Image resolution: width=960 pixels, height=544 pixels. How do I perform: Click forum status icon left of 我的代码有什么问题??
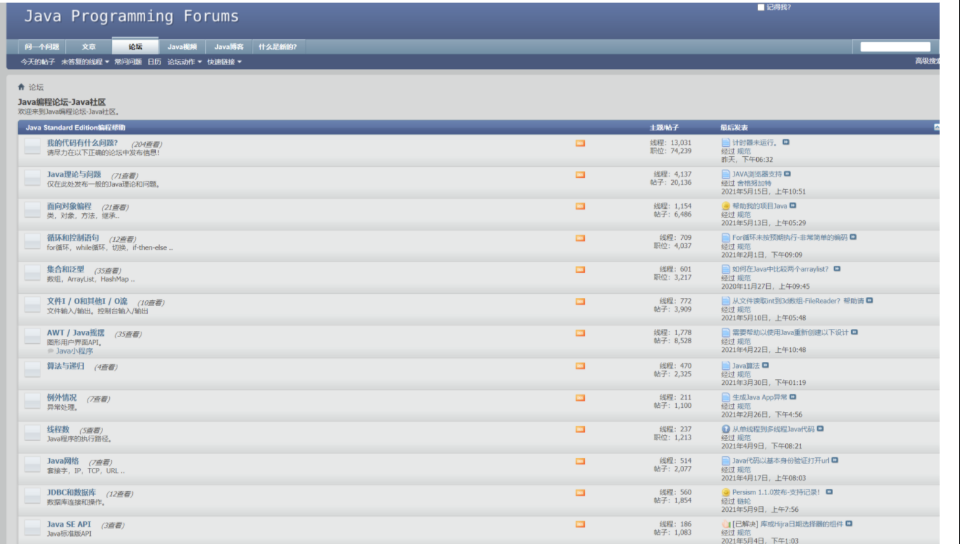[32, 146]
